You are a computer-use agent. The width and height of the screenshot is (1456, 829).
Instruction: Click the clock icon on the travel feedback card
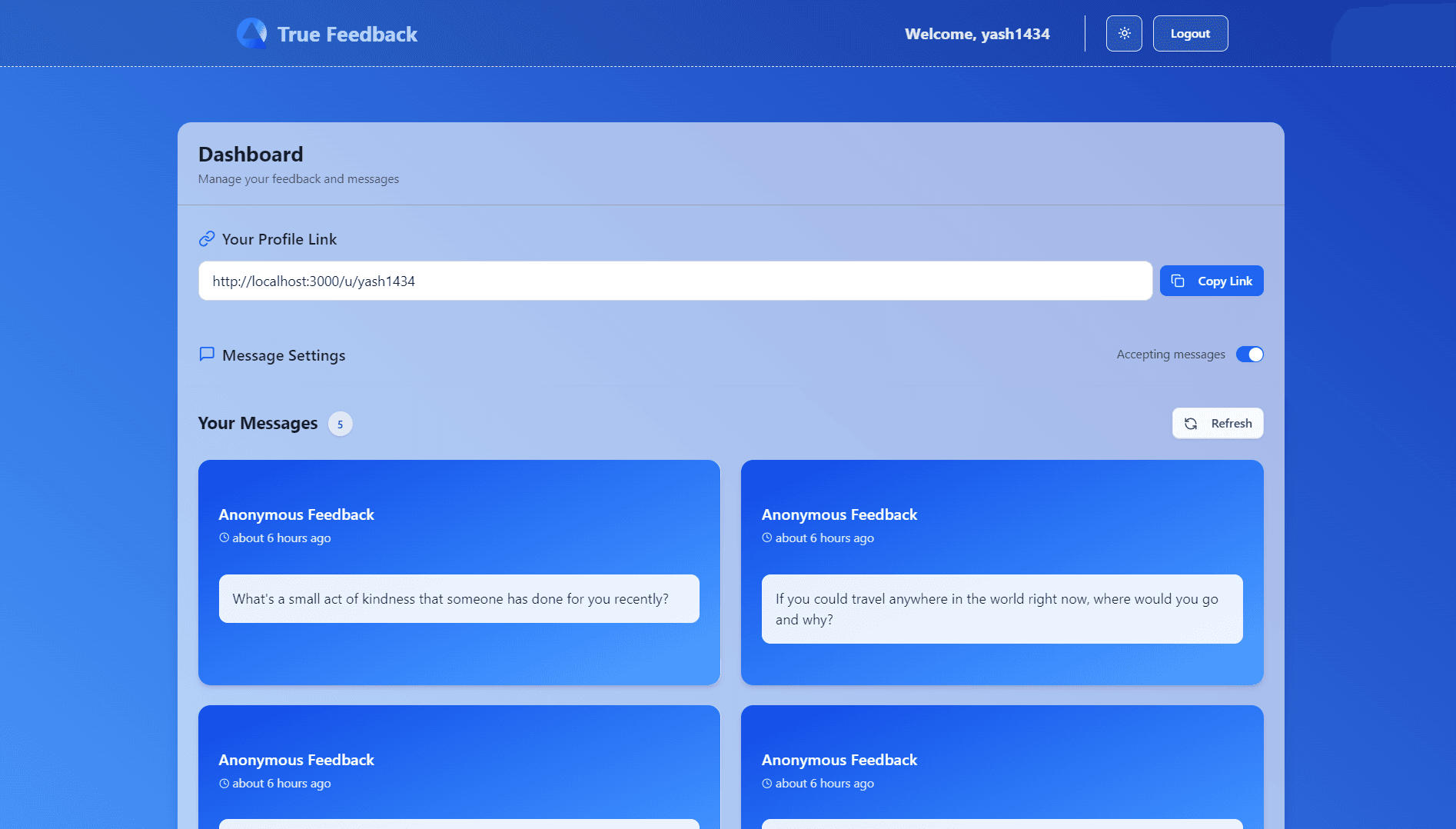coord(766,538)
